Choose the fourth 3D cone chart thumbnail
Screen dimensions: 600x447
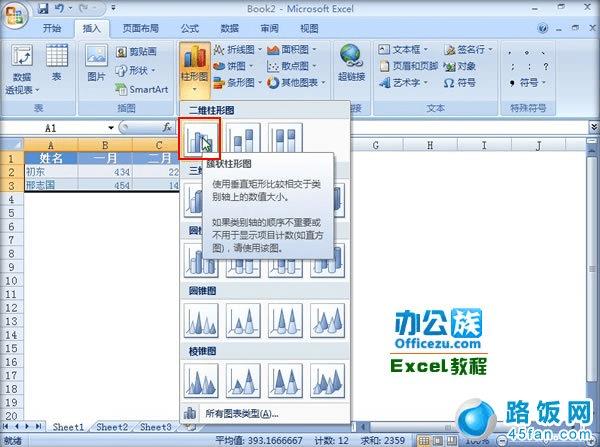click(x=328, y=320)
